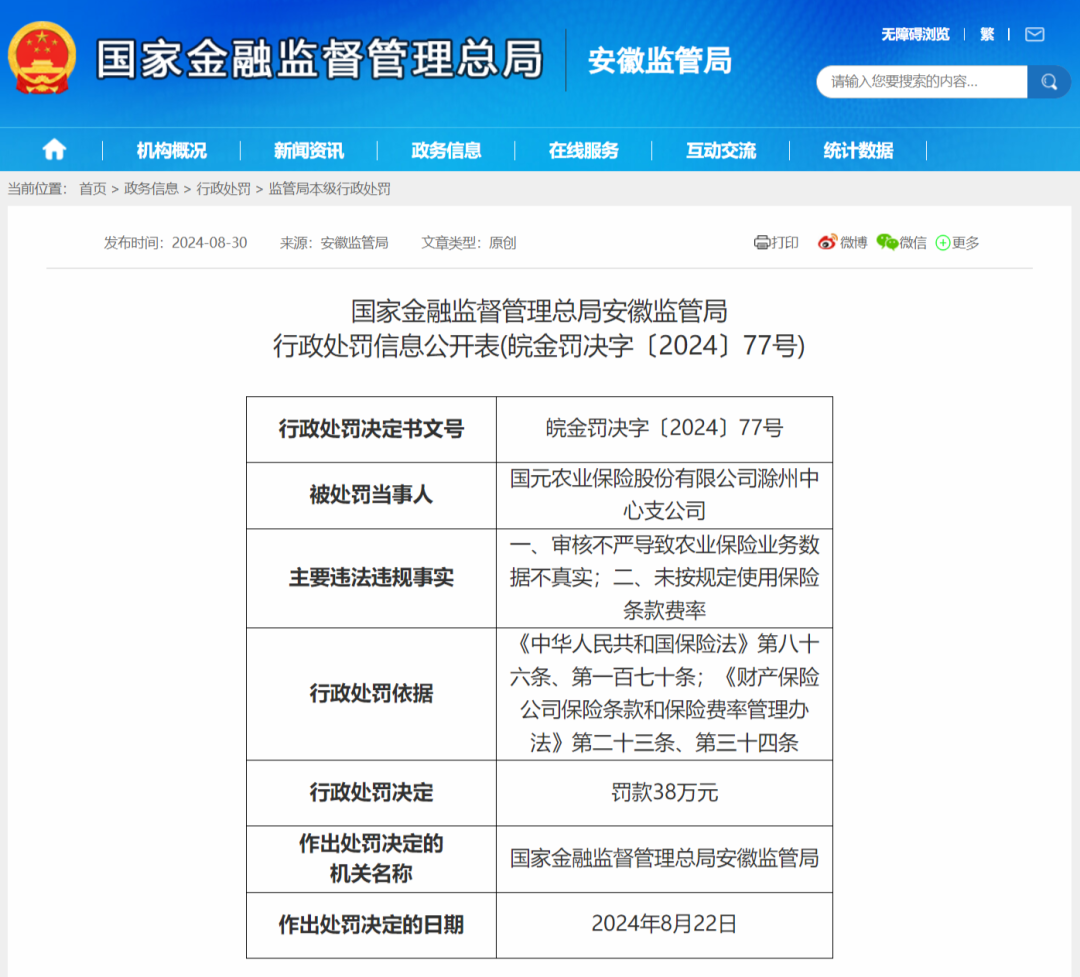Click the 行政处罚决定 header cell
Screen dimensions: 1080x977
371,793
